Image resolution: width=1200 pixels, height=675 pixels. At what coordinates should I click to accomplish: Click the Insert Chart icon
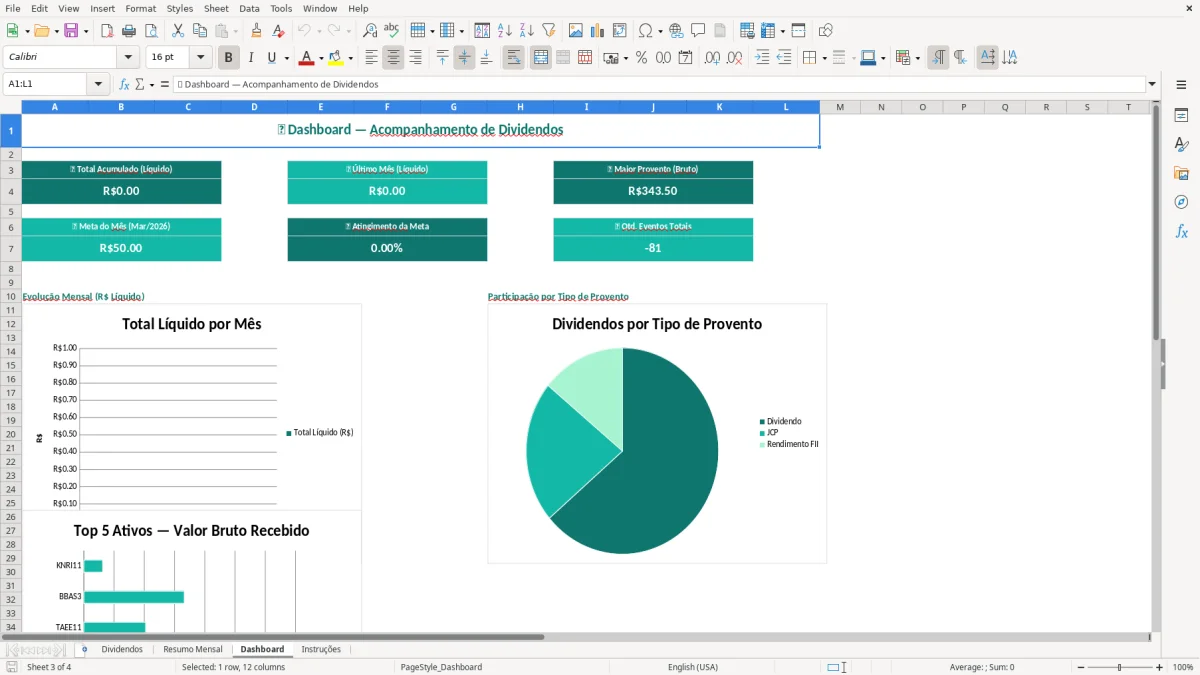point(597,31)
